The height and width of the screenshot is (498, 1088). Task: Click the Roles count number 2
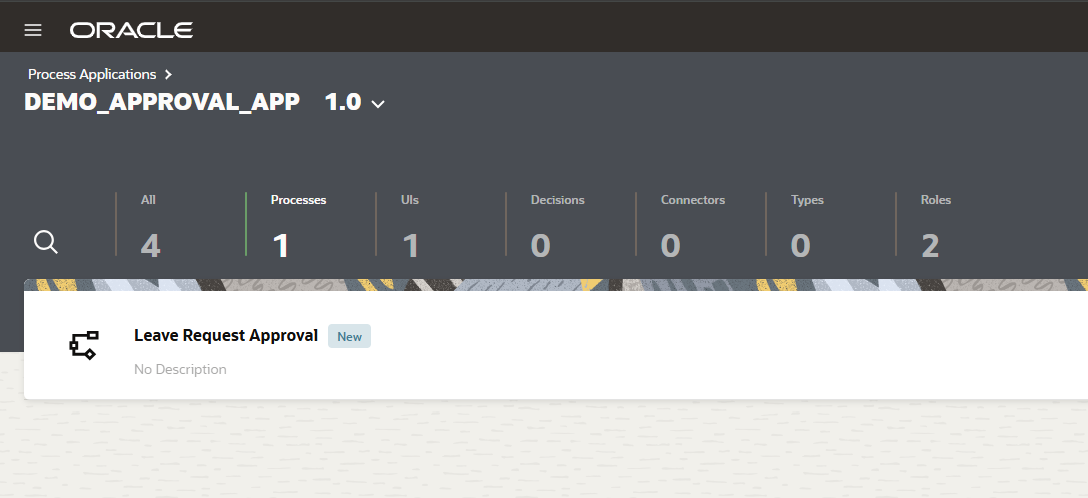(x=930, y=245)
